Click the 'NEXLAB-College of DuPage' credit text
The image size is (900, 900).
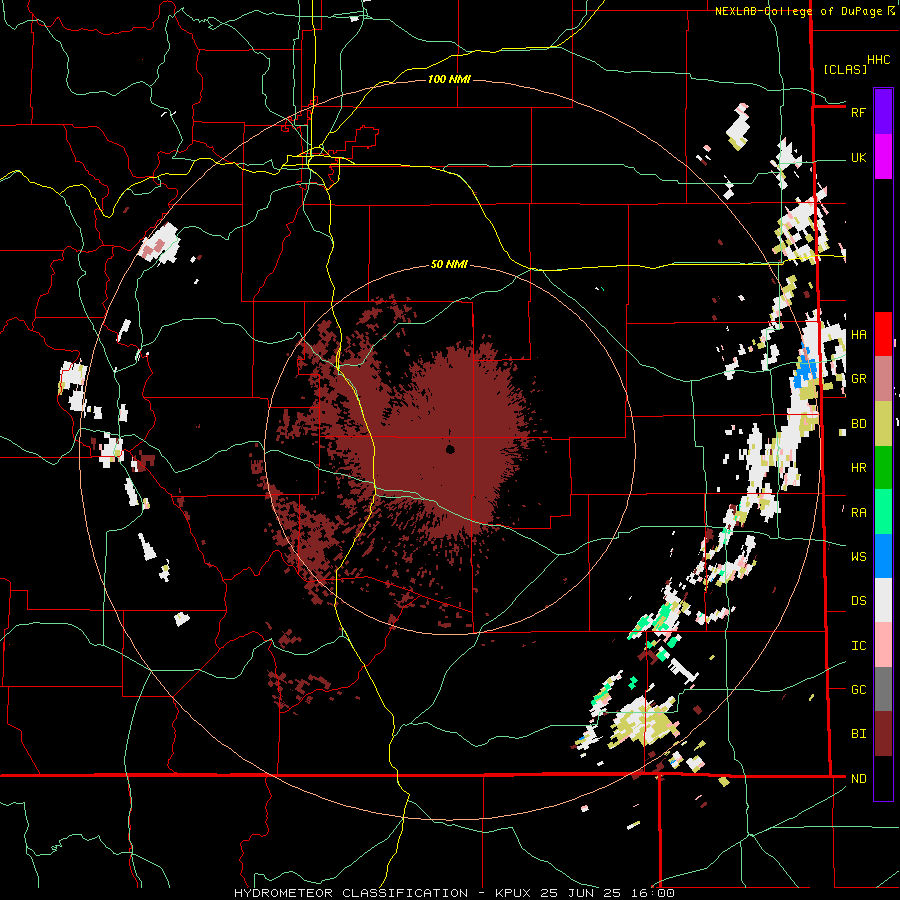[798, 11]
